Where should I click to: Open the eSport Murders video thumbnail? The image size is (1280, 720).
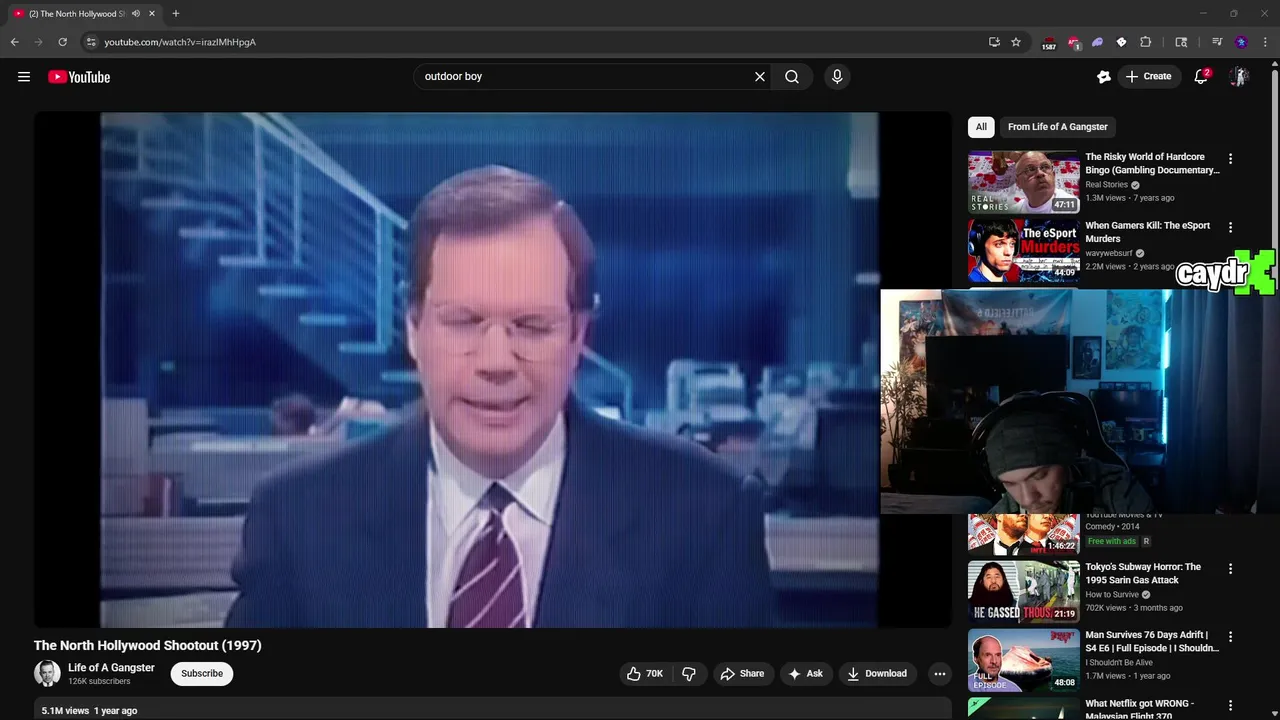[x=1023, y=250]
